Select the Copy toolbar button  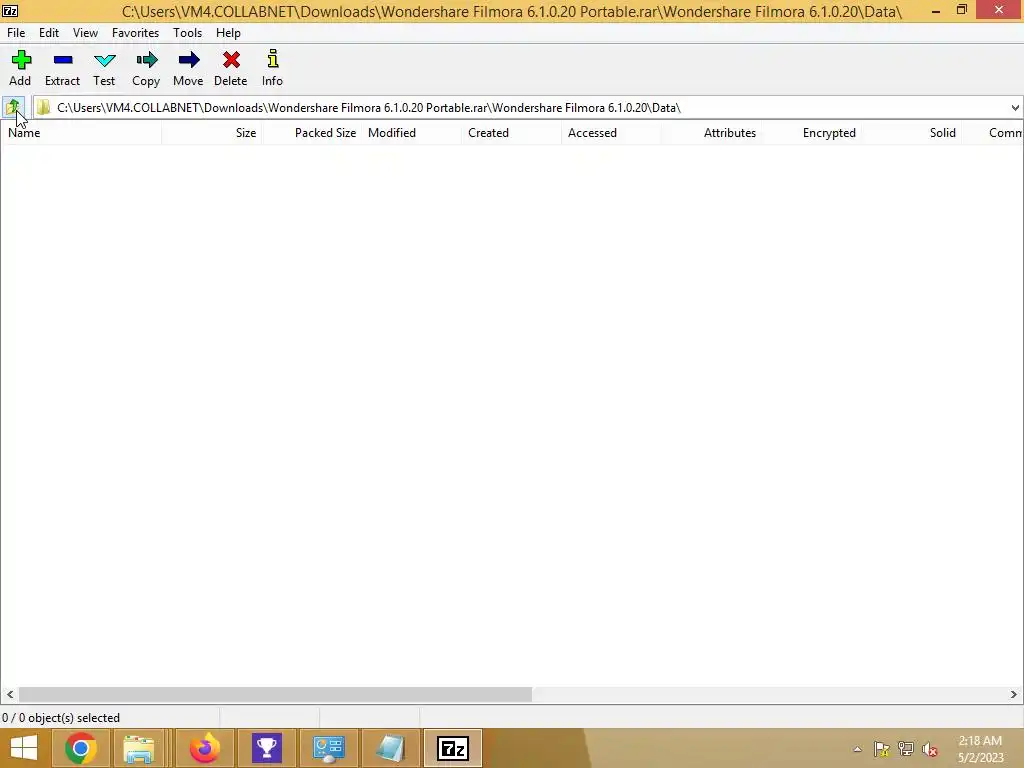click(146, 68)
